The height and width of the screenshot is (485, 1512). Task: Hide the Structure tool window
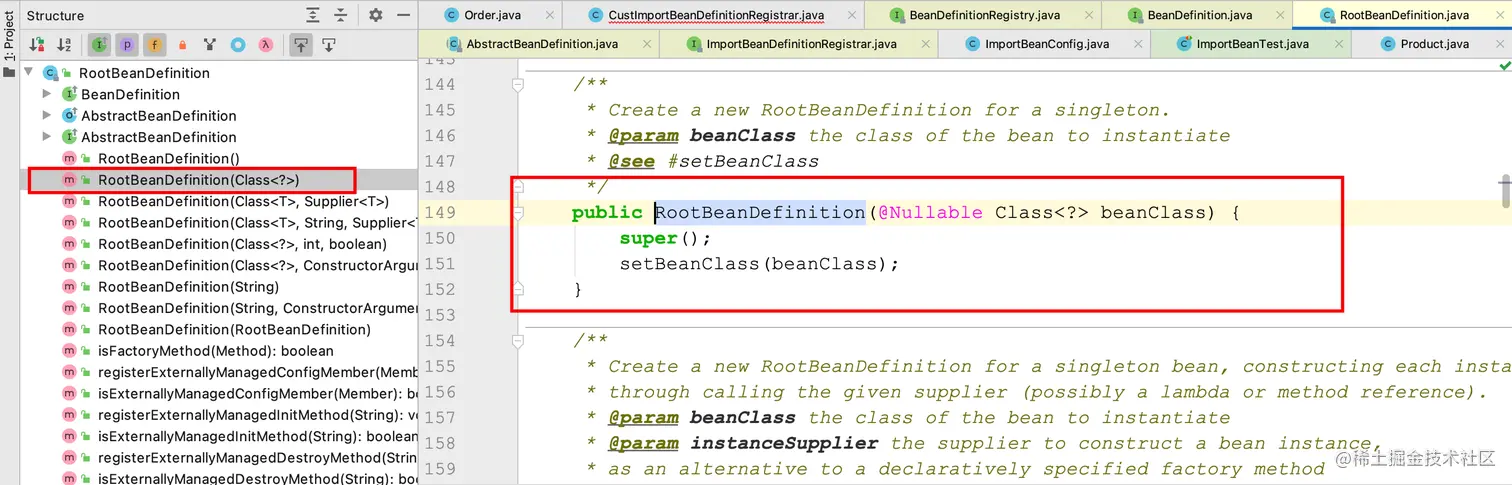point(403,15)
